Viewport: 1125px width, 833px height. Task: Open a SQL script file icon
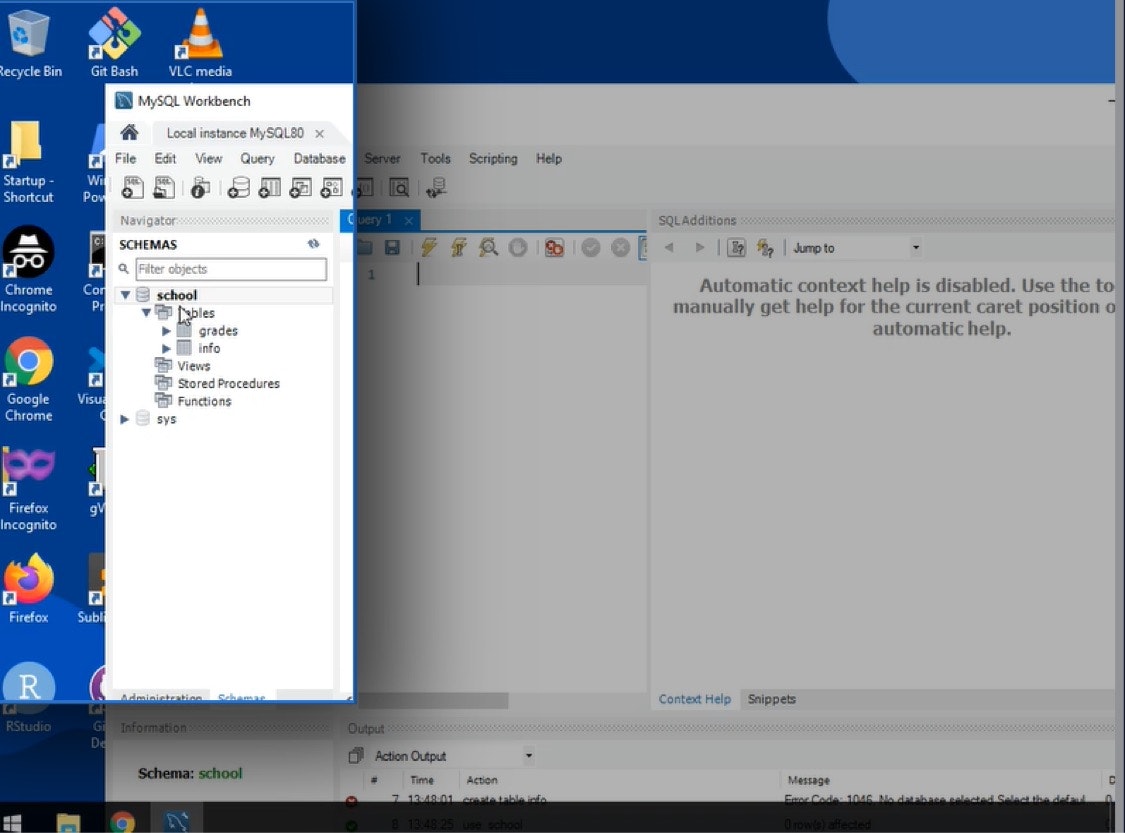point(164,188)
